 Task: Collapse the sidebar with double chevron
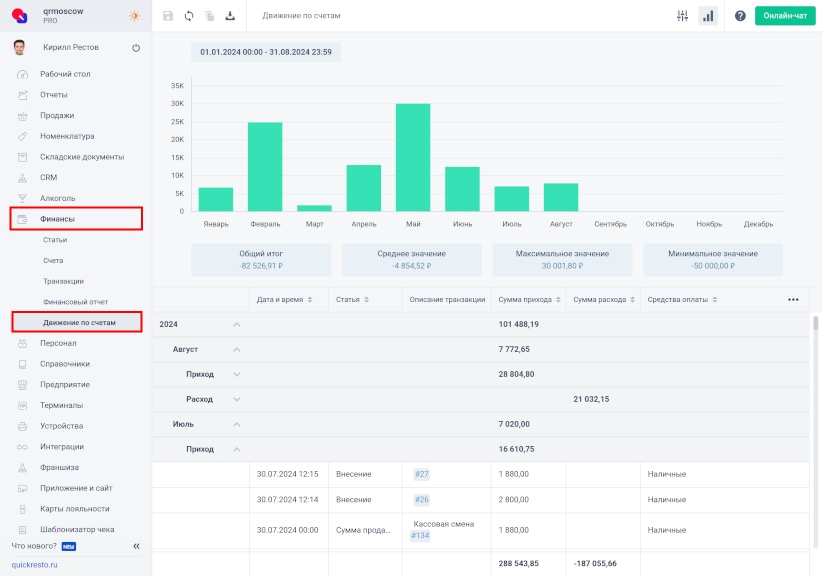point(136,546)
